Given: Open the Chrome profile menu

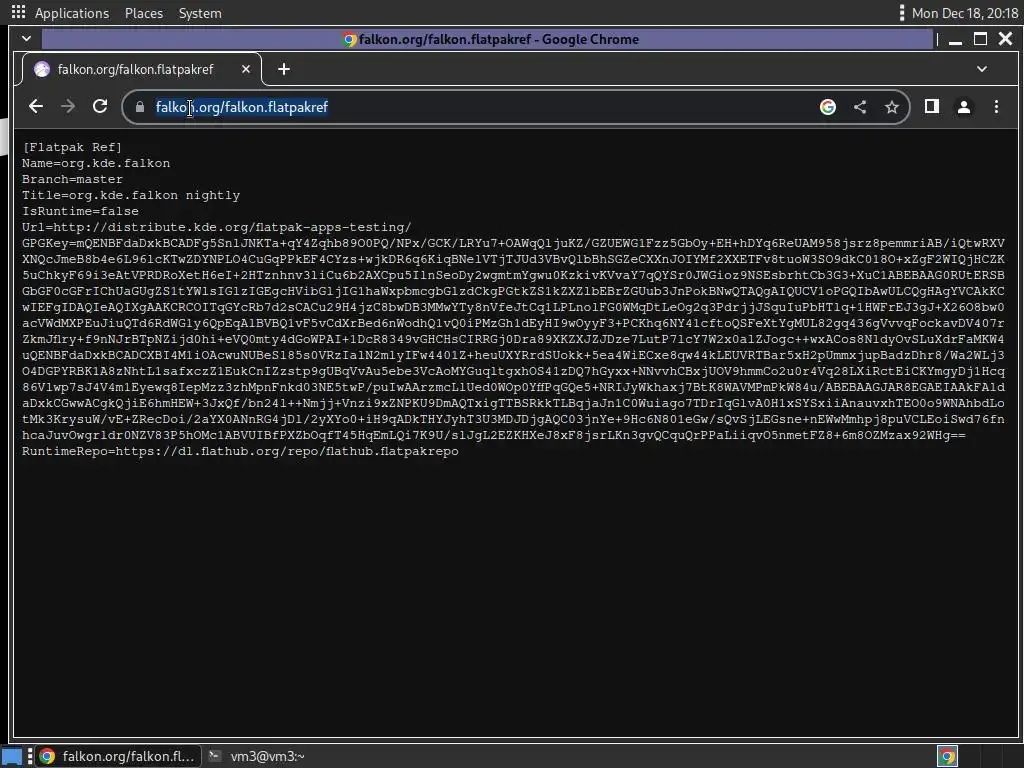Looking at the screenshot, I should [x=964, y=106].
